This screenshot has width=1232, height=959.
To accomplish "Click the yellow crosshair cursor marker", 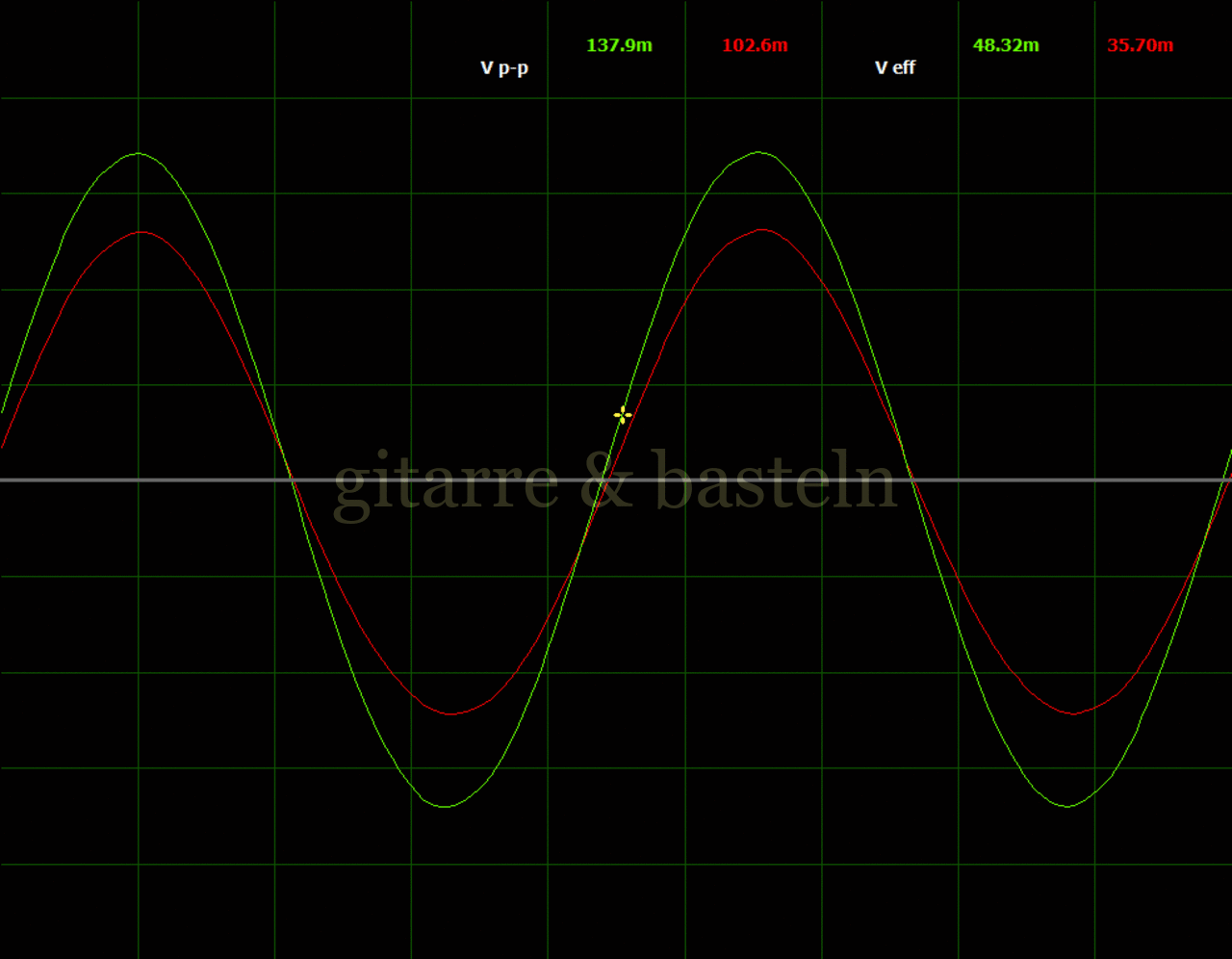I will click(623, 415).
